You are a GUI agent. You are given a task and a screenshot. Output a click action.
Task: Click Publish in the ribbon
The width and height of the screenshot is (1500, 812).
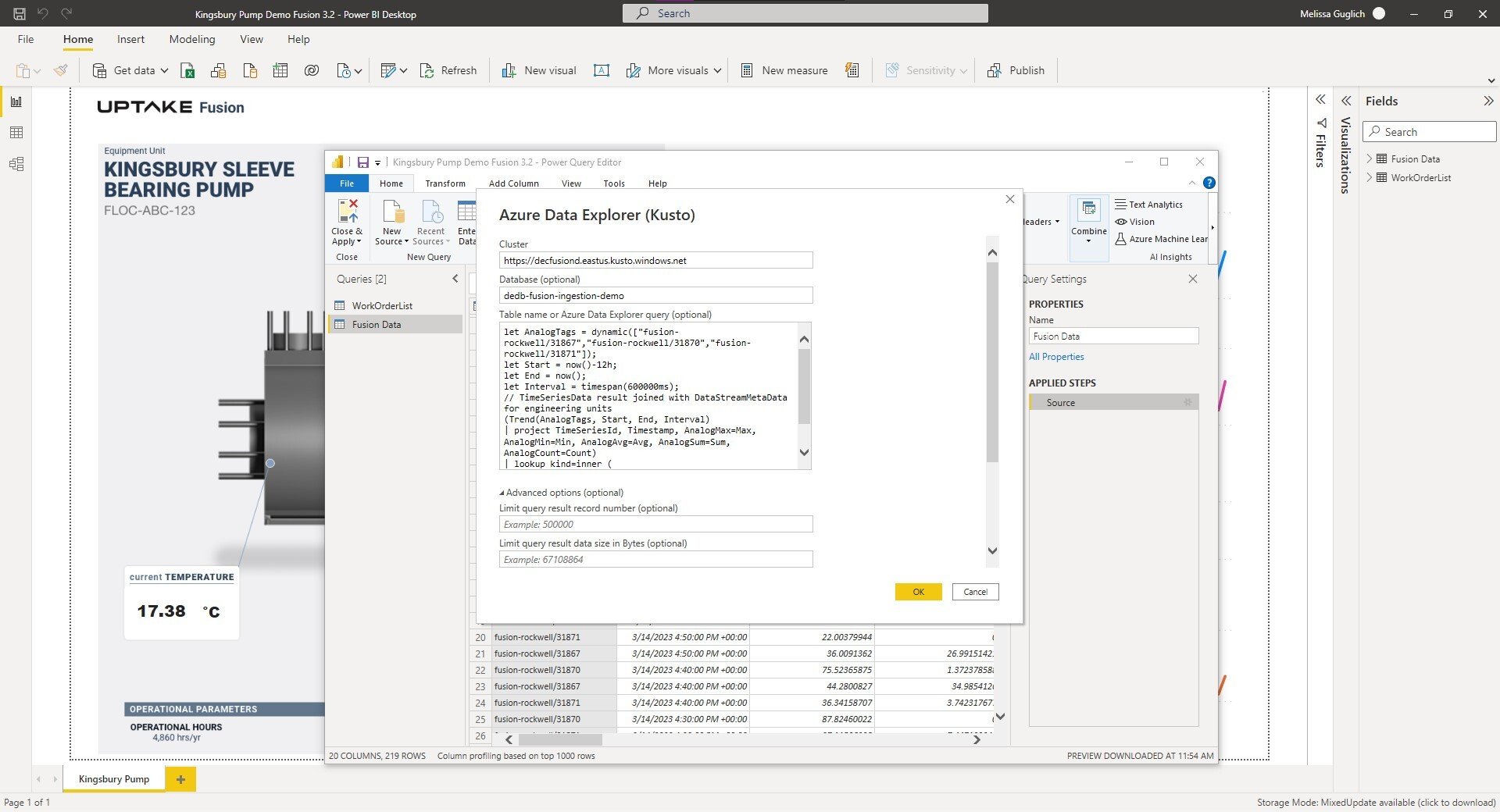pos(1016,71)
